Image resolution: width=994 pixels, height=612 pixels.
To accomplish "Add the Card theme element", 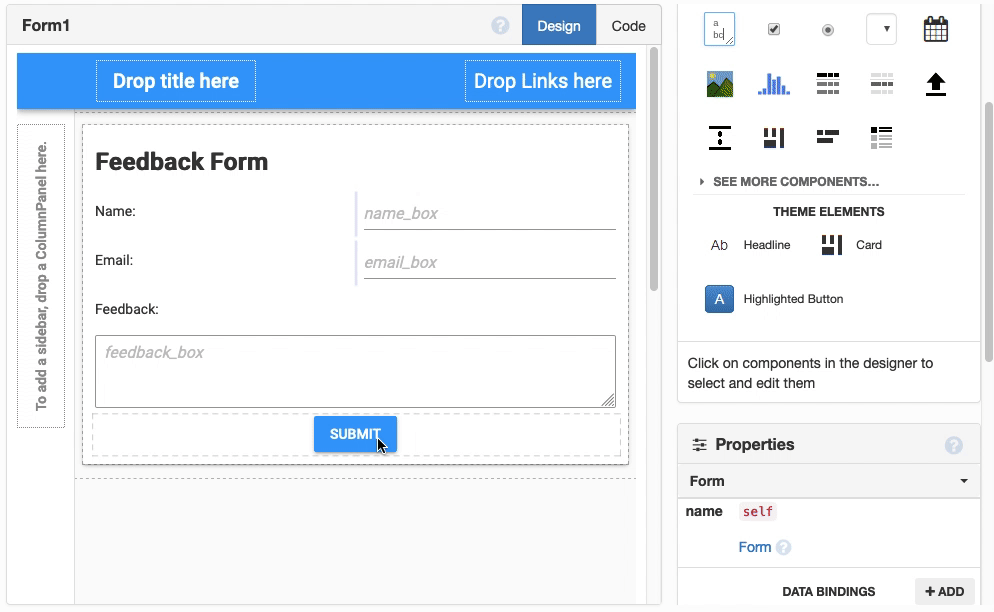I will [851, 245].
